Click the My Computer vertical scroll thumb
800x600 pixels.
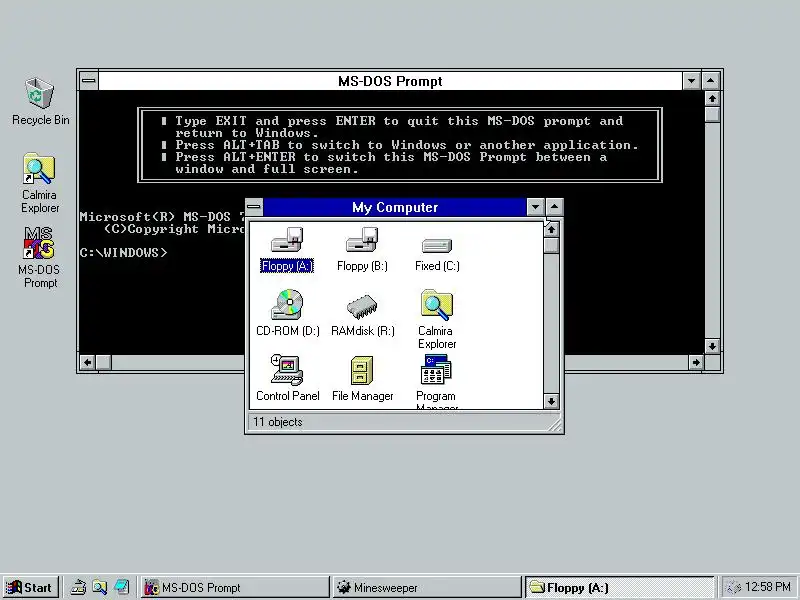click(x=551, y=245)
